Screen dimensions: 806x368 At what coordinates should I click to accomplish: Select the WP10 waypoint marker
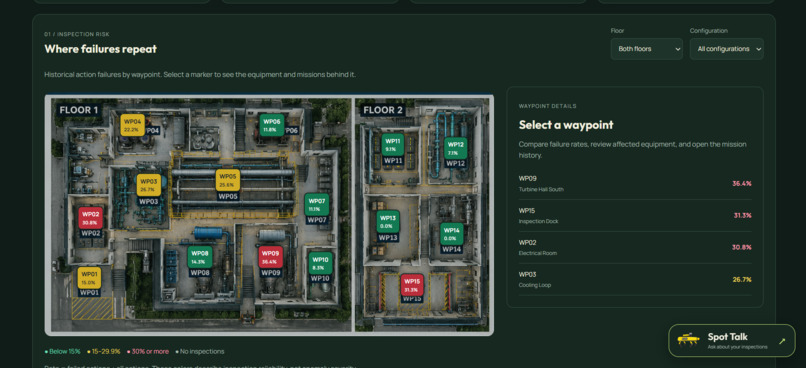pyautogui.click(x=320, y=263)
